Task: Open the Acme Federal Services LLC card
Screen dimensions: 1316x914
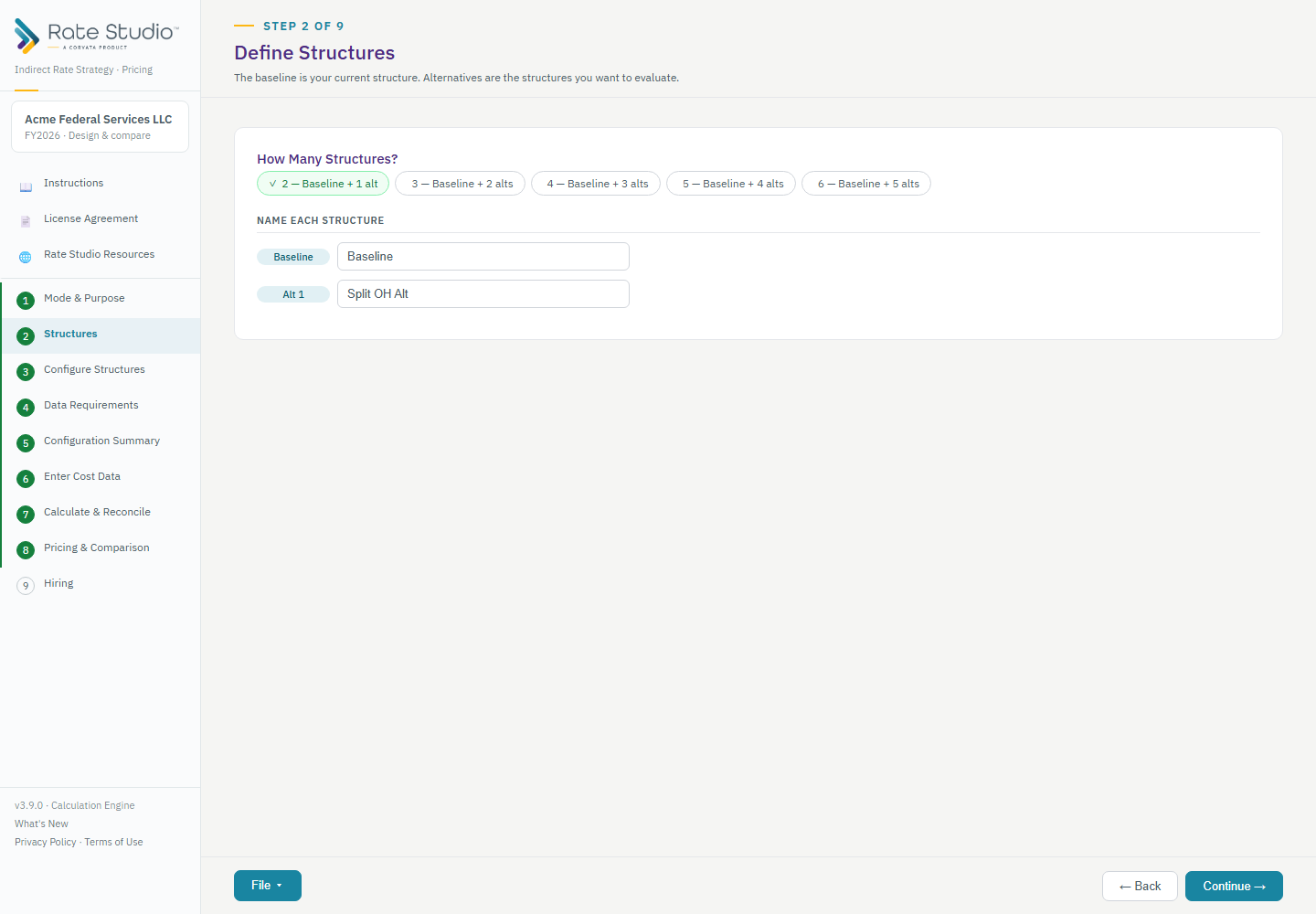Action: tap(100, 126)
